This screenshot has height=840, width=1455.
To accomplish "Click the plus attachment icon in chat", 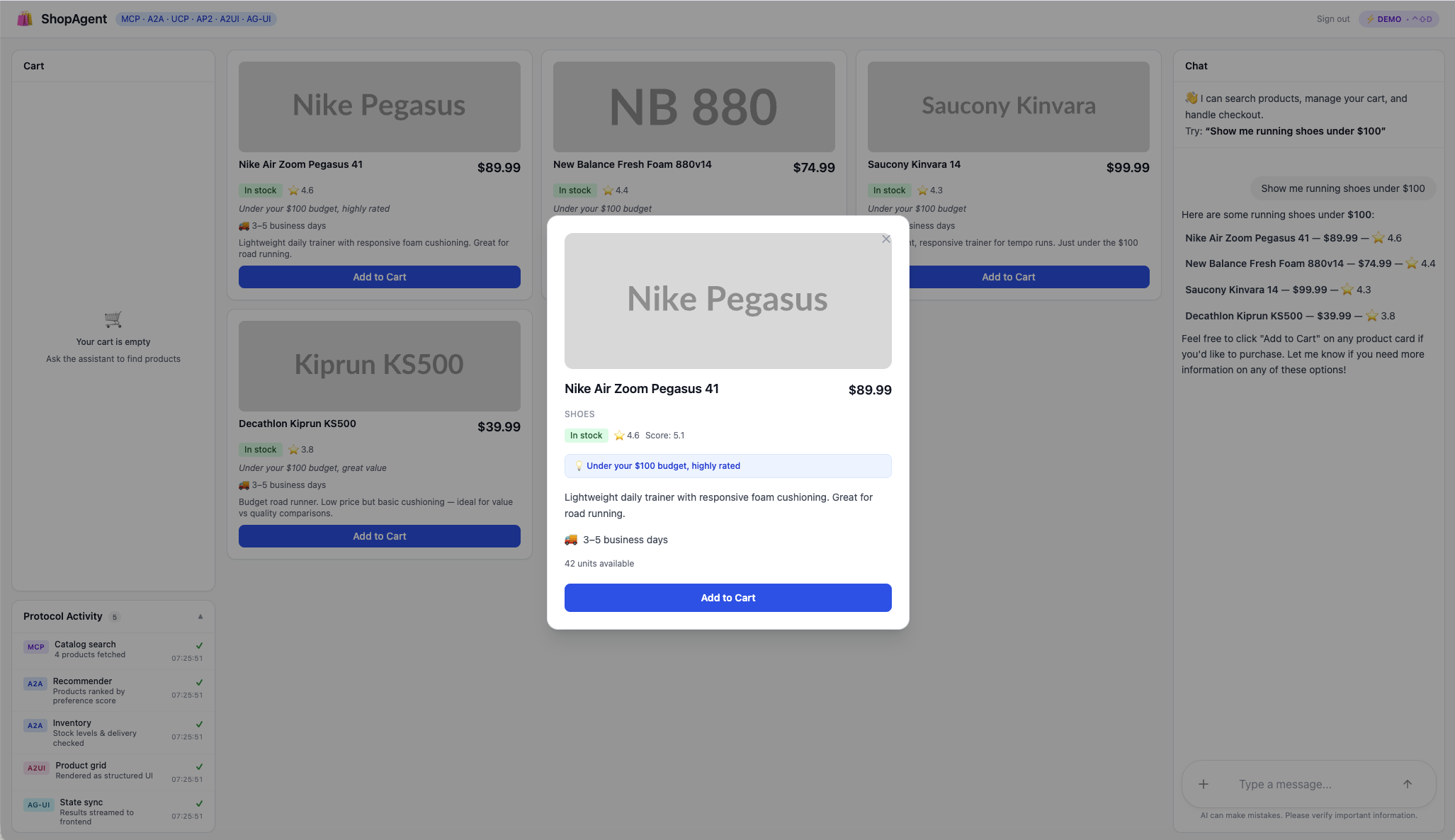I will 1204,784.
